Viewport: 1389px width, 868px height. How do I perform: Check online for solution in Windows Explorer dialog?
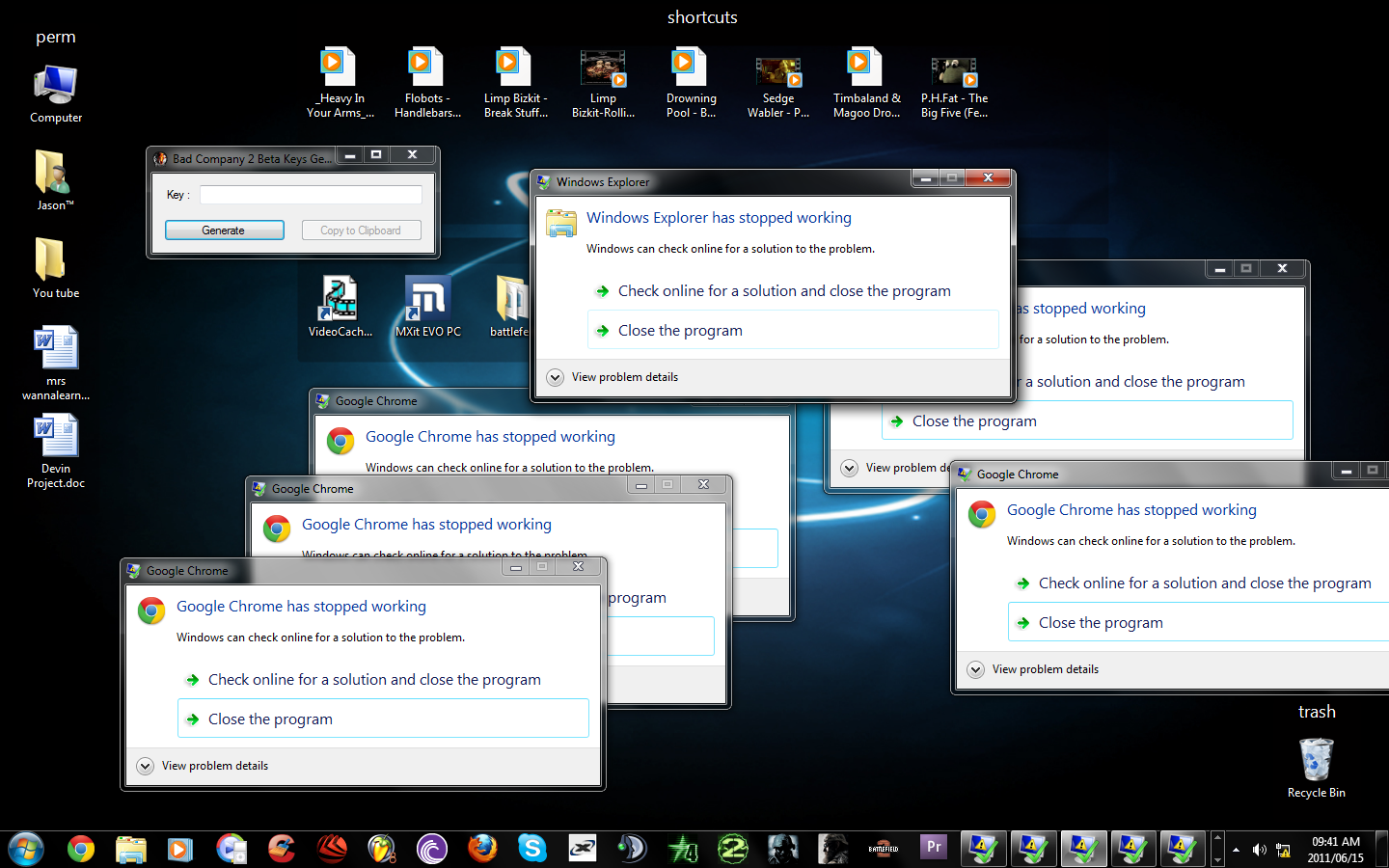point(793,291)
